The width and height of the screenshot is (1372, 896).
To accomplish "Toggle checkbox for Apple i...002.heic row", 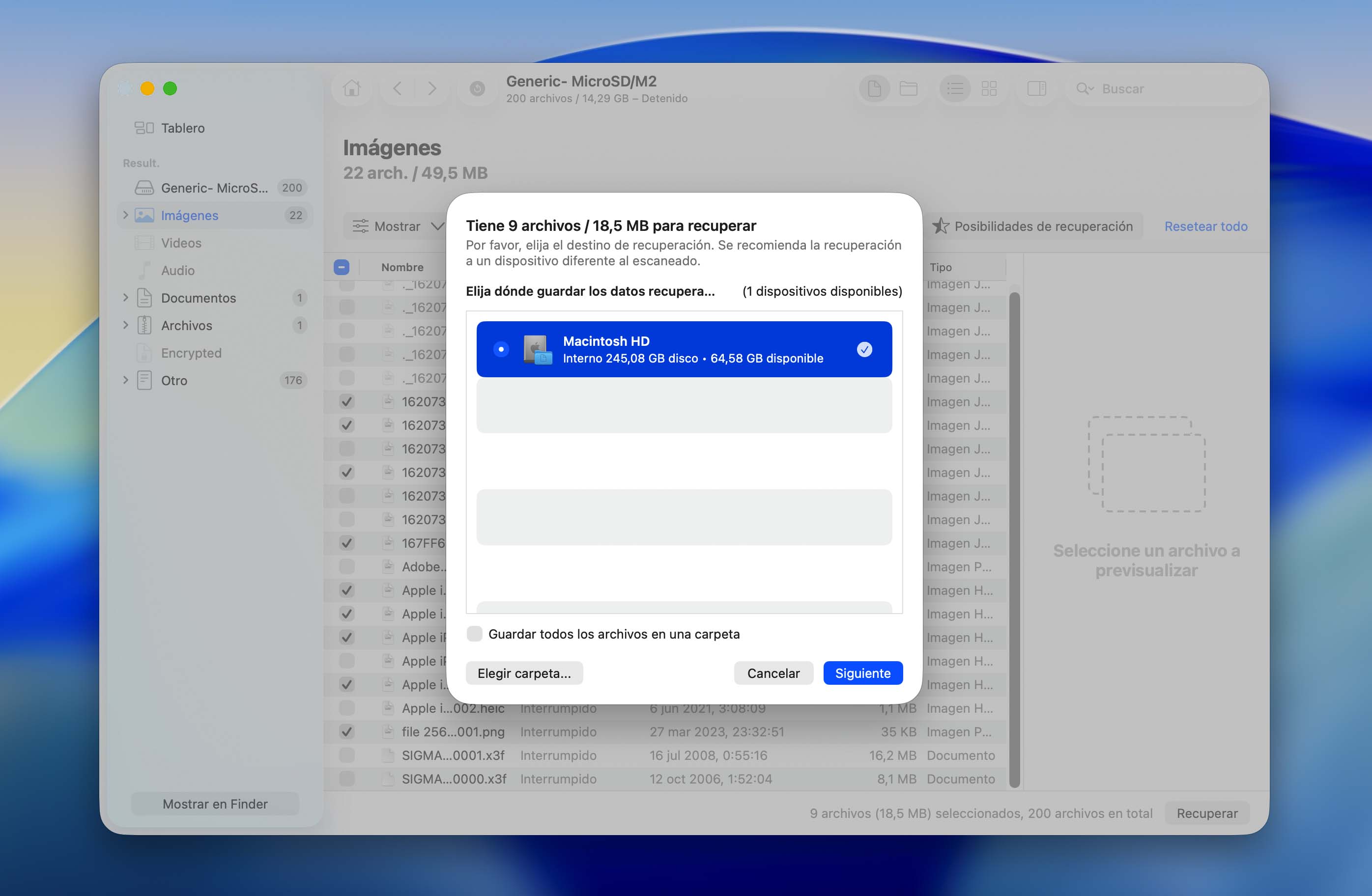I will pos(346,708).
